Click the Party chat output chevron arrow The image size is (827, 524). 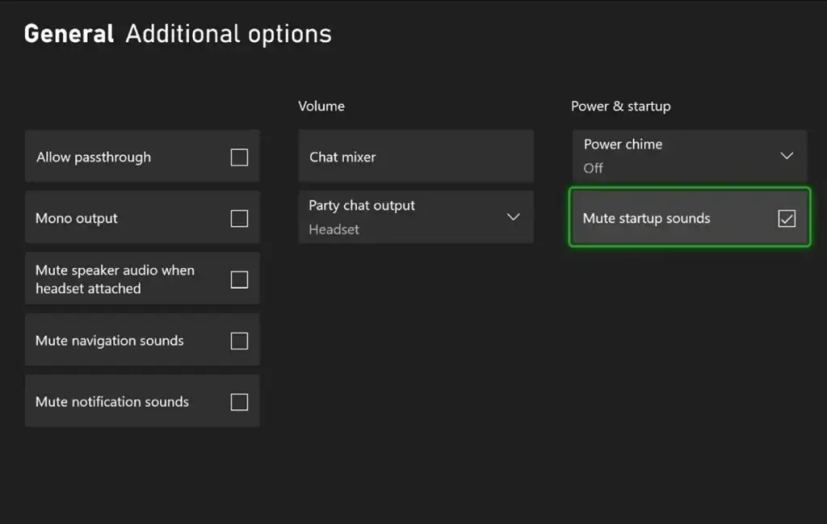point(513,217)
